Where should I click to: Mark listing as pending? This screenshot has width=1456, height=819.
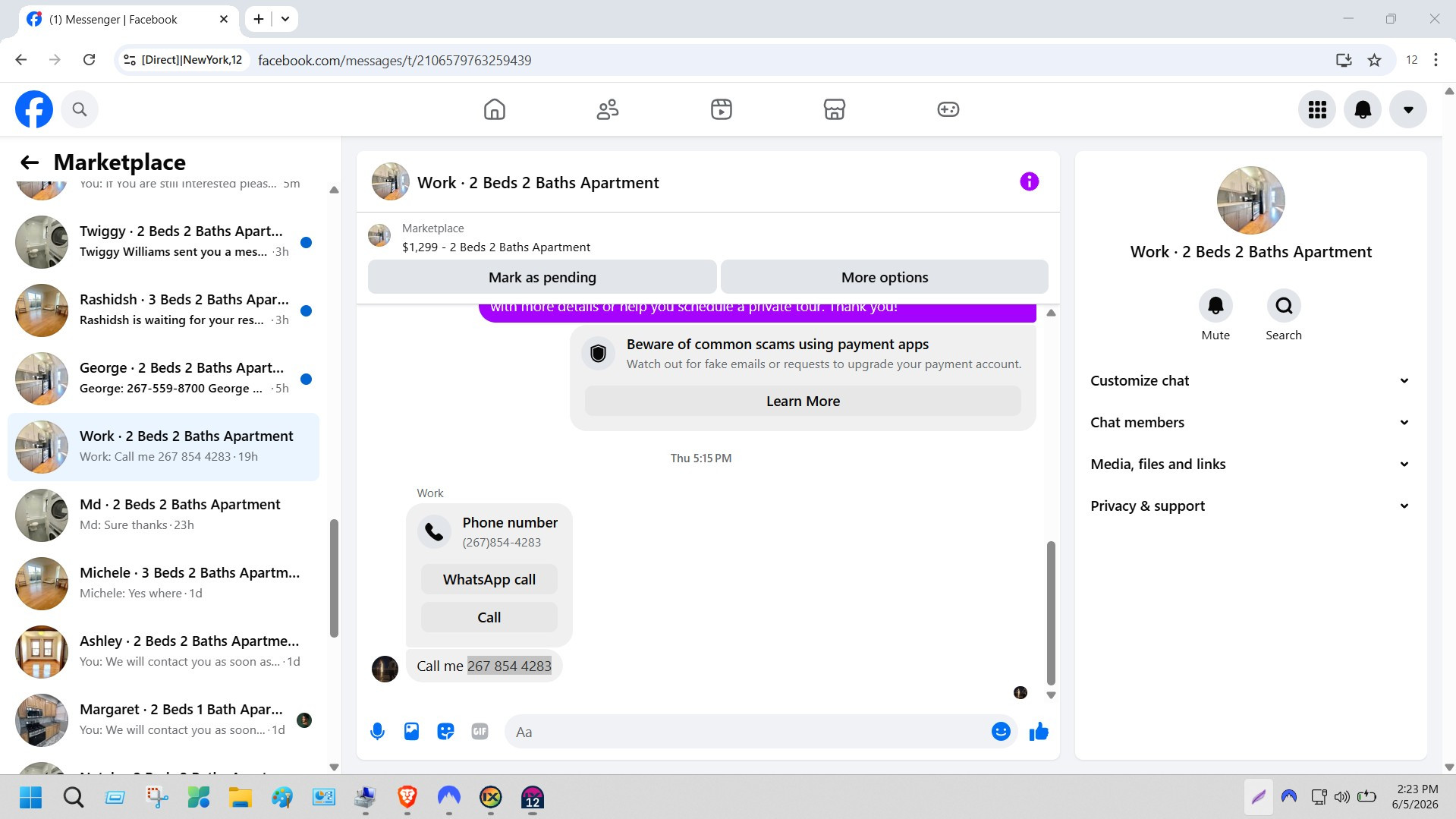(542, 277)
